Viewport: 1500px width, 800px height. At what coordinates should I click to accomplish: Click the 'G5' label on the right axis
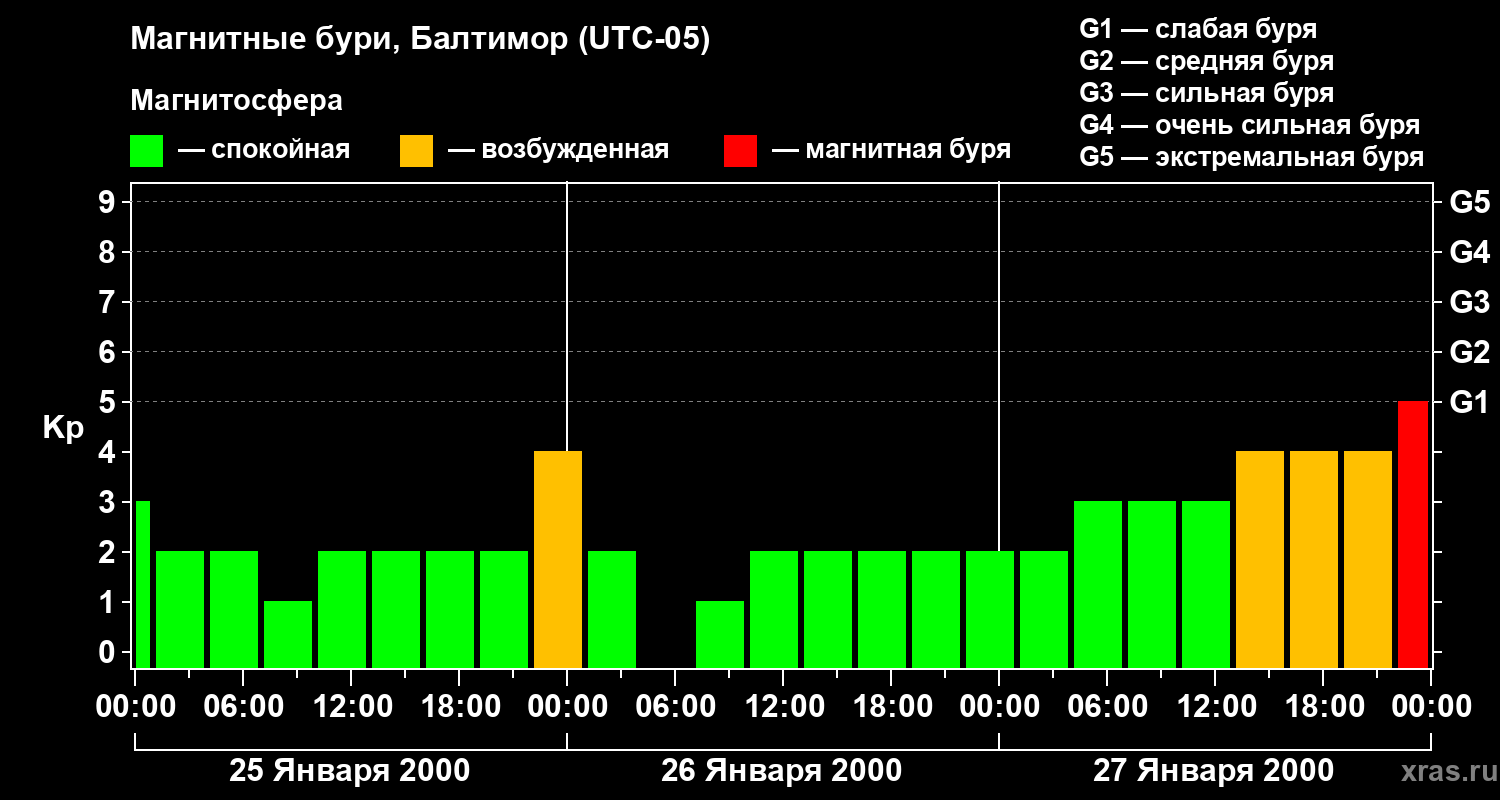point(1470,202)
